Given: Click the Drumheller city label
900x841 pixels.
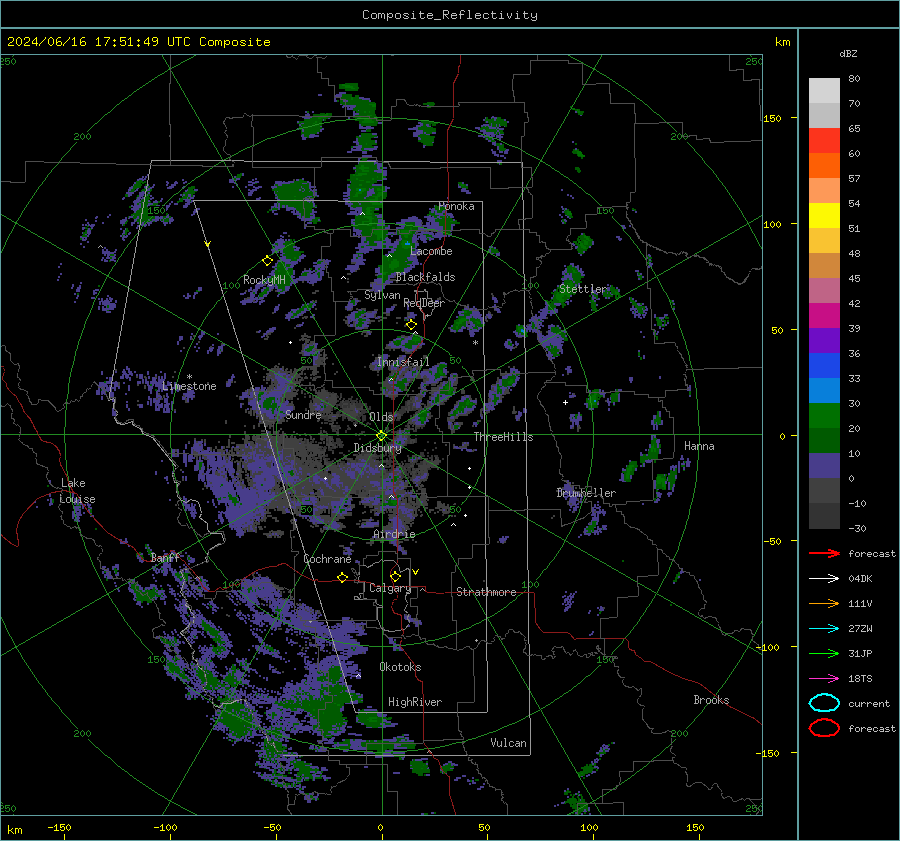Looking at the screenshot, I should pyautogui.click(x=586, y=493).
